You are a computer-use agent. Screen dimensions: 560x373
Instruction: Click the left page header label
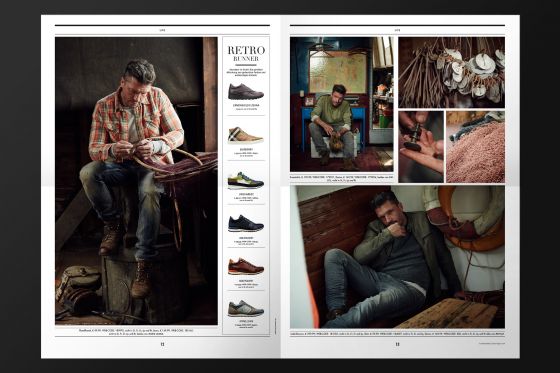pyautogui.click(x=162, y=30)
